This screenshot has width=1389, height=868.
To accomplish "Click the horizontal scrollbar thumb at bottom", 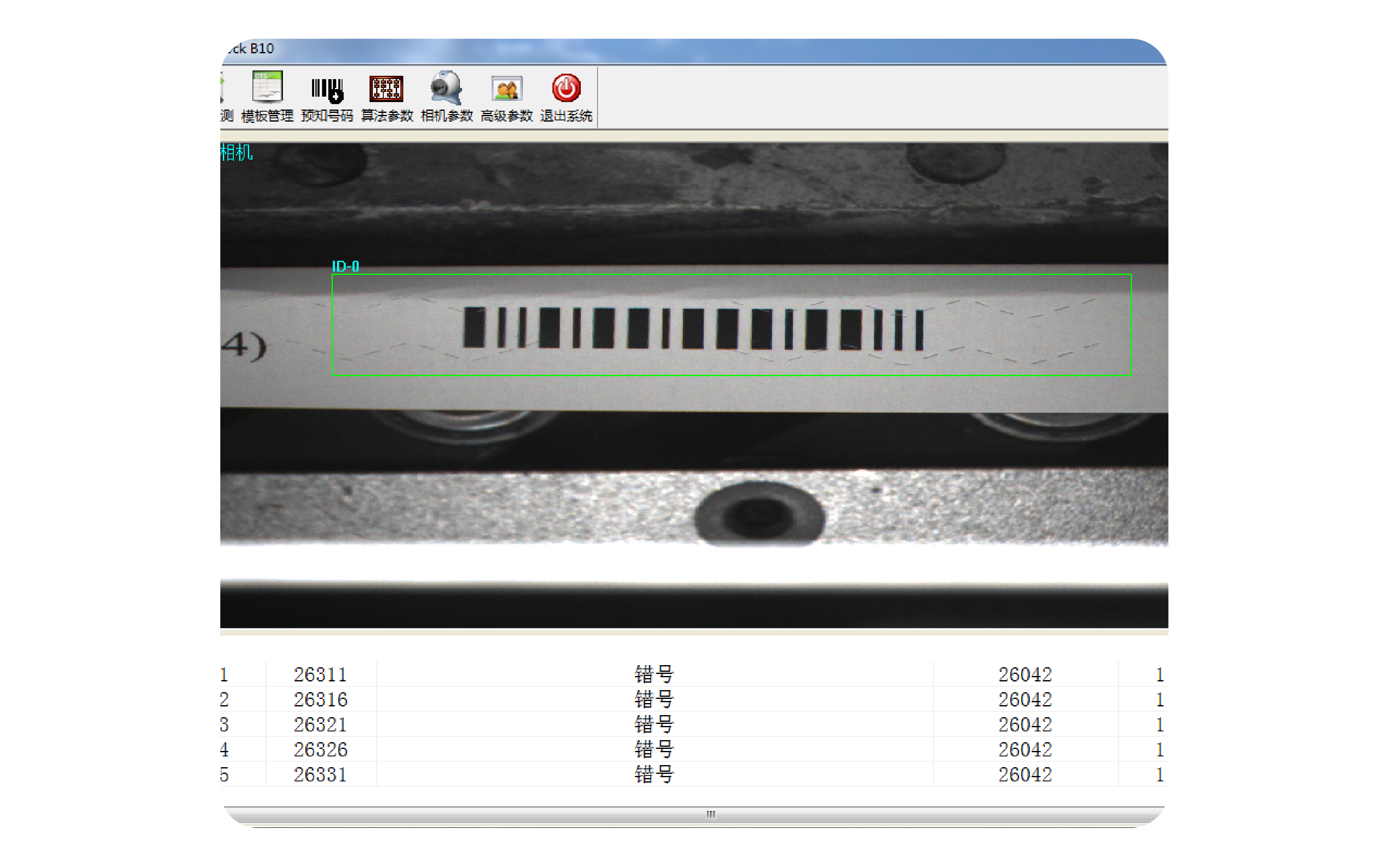I will coord(710,815).
